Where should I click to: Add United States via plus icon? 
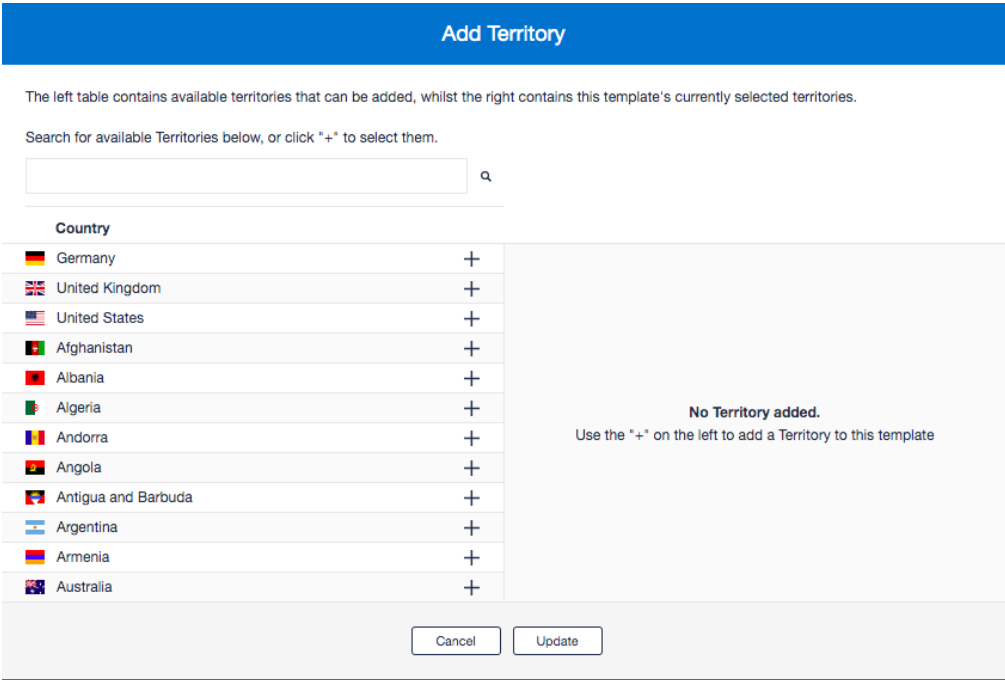coord(472,319)
